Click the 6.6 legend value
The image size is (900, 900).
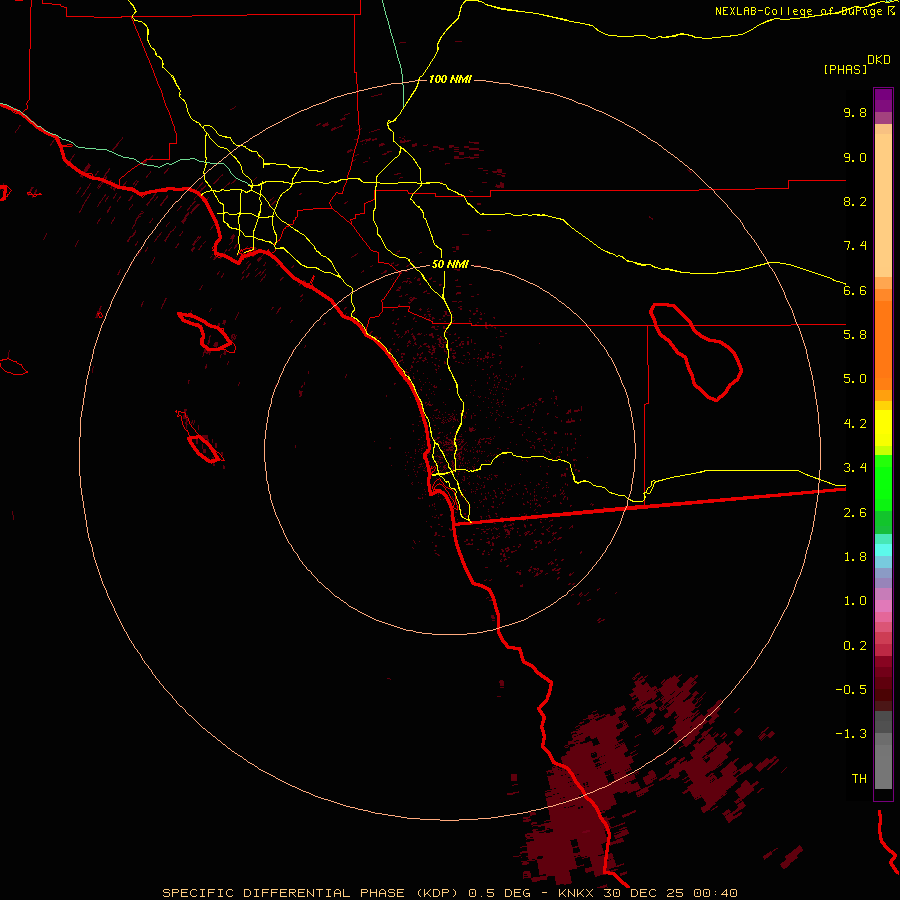coord(855,290)
